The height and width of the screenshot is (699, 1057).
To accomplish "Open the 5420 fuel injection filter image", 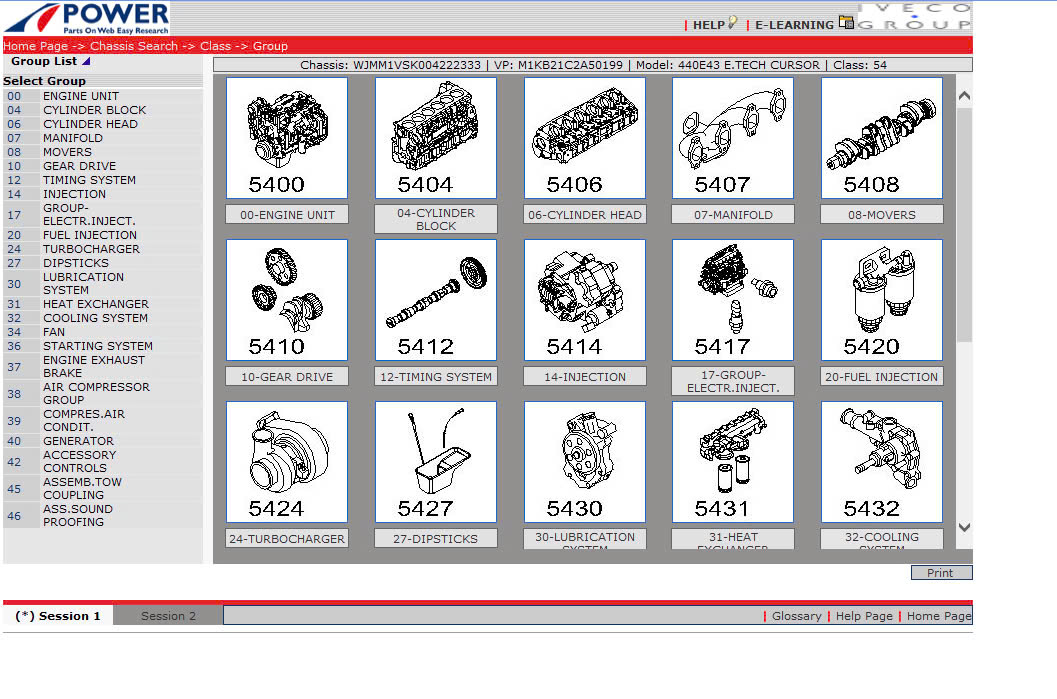I will [882, 300].
